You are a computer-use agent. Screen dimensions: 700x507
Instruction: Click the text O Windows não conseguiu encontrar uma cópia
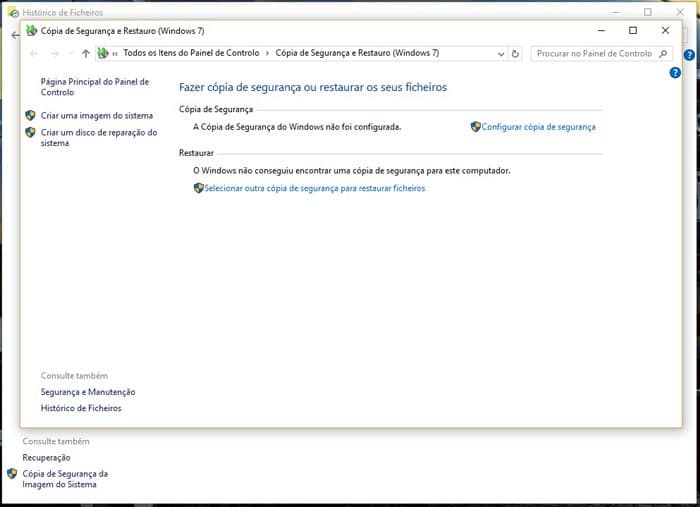tap(351, 170)
